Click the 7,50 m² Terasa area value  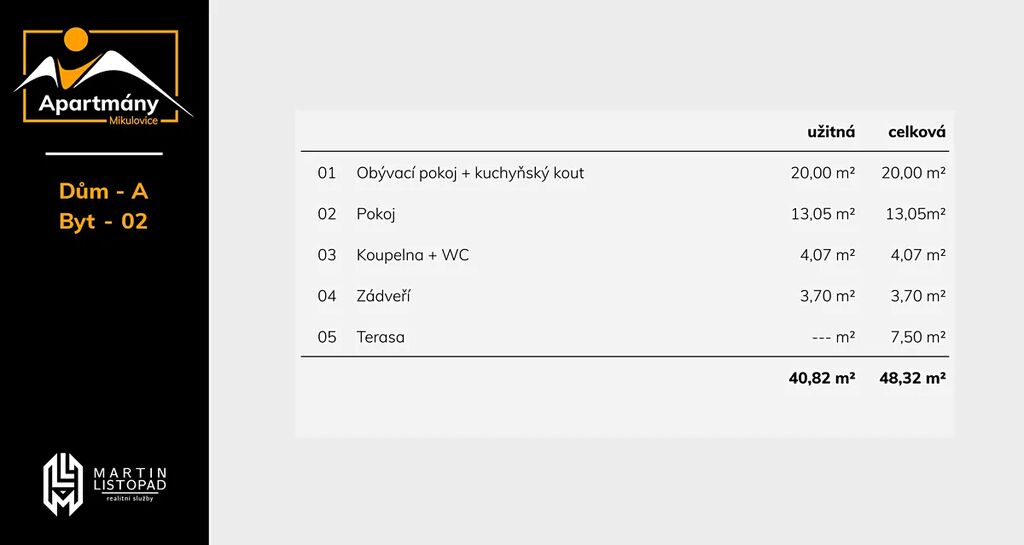pyautogui.click(x=918, y=337)
